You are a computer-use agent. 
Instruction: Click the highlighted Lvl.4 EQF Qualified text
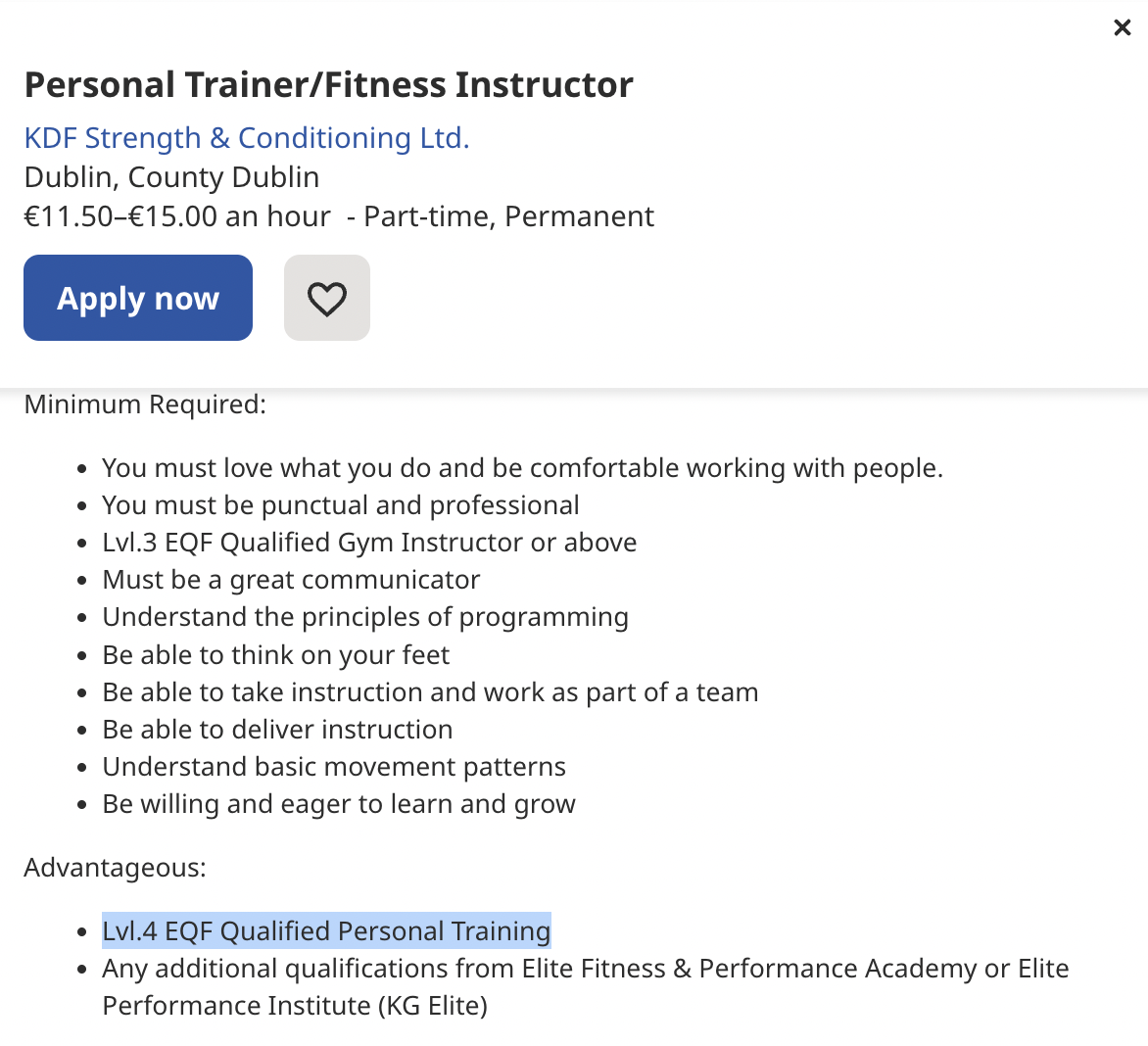(326, 930)
